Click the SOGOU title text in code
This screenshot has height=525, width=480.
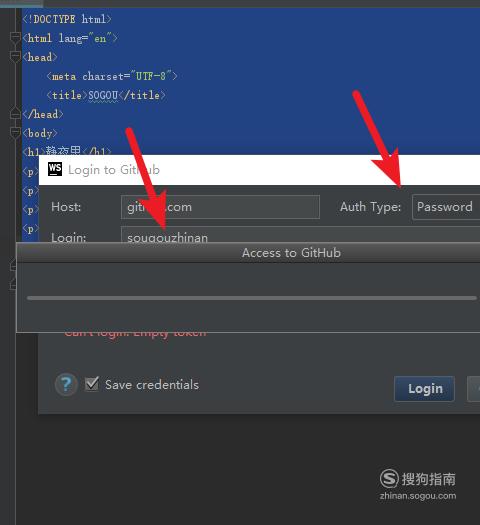(103, 95)
